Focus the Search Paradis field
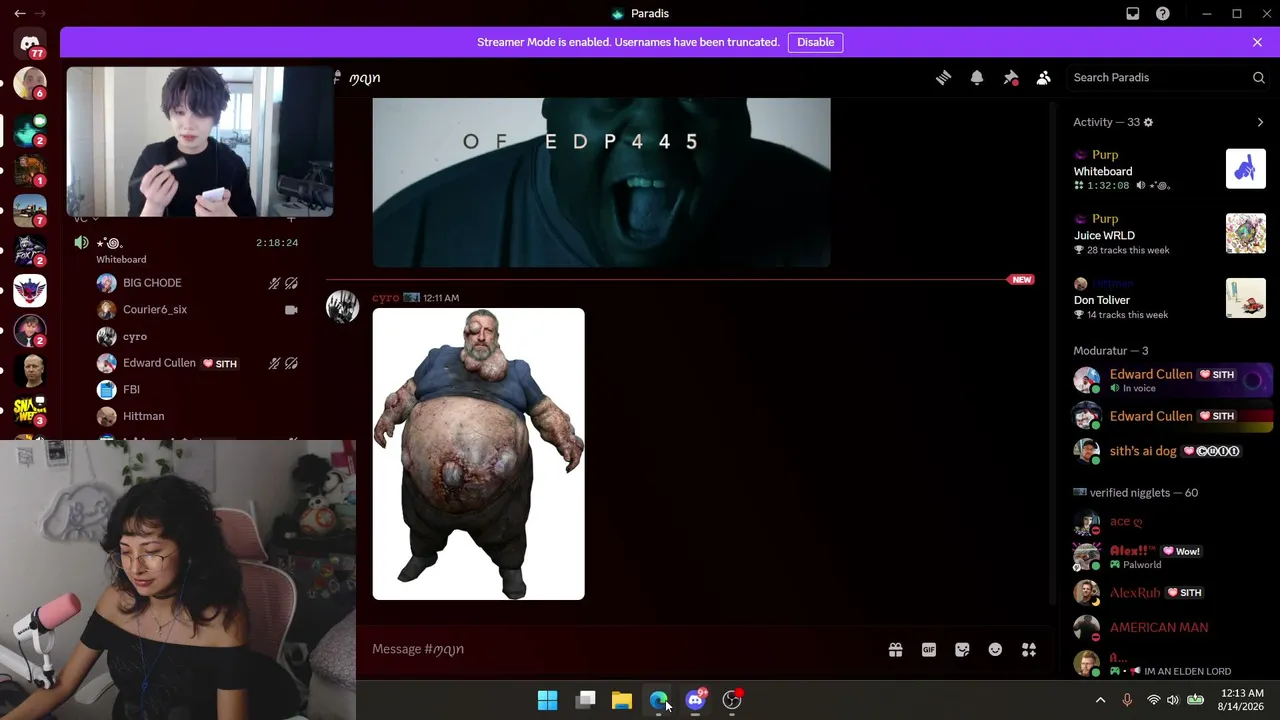Screen dimensions: 1280x720 [1169, 78]
